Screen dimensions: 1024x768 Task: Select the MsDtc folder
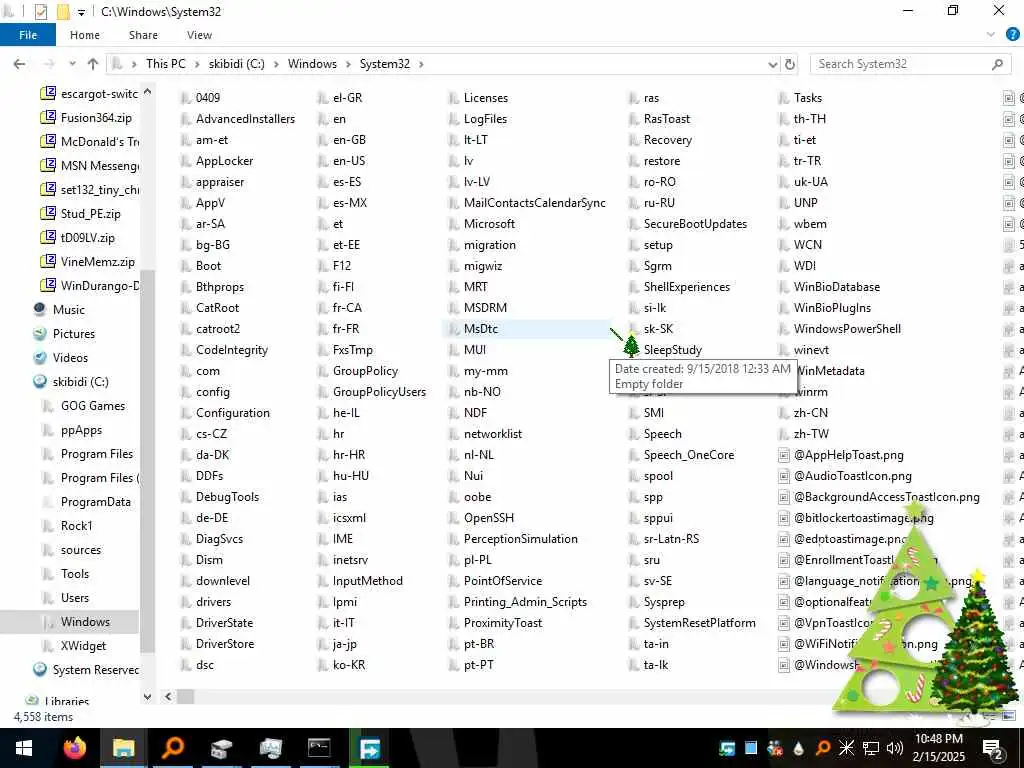point(480,329)
